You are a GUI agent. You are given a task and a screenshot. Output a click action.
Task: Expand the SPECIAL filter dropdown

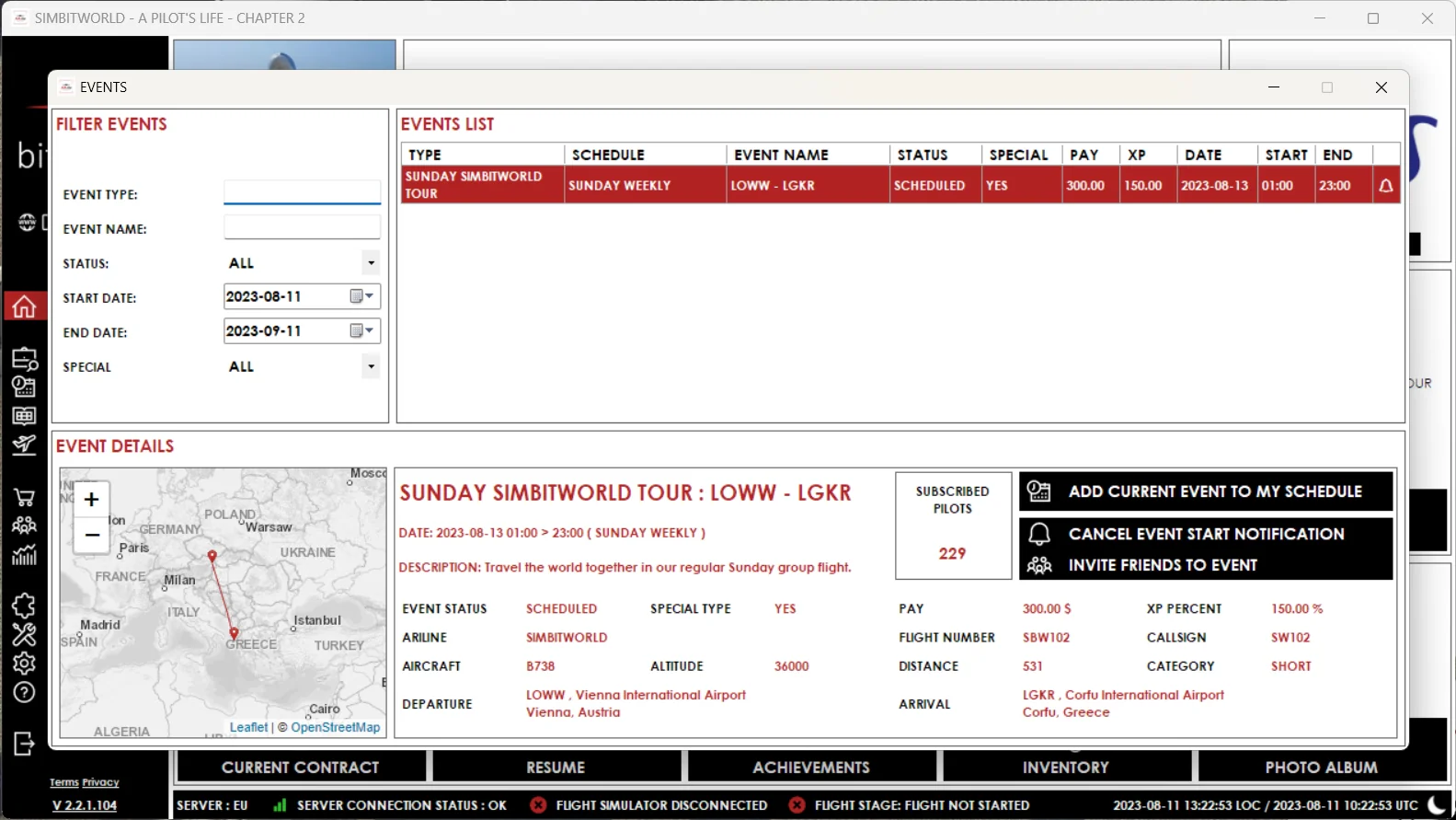coord(371,366)
